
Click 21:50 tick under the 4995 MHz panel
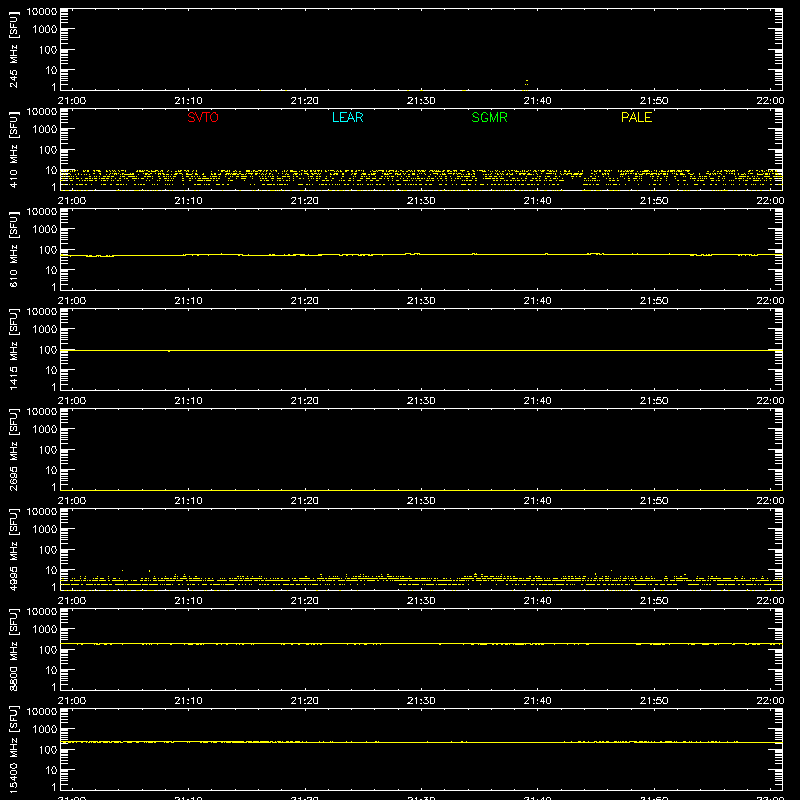654,601
